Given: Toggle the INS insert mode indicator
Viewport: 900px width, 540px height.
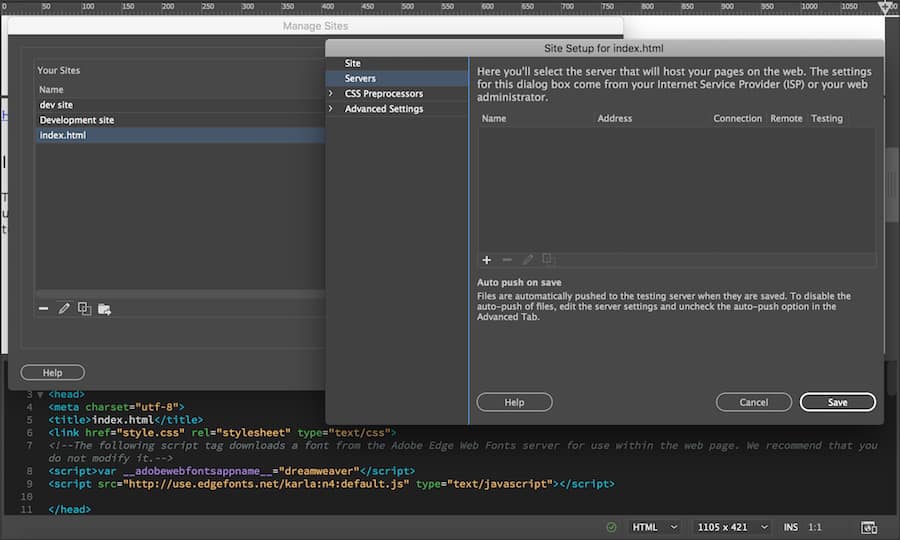Looking at the screenshot, I should tap(791, 527).
